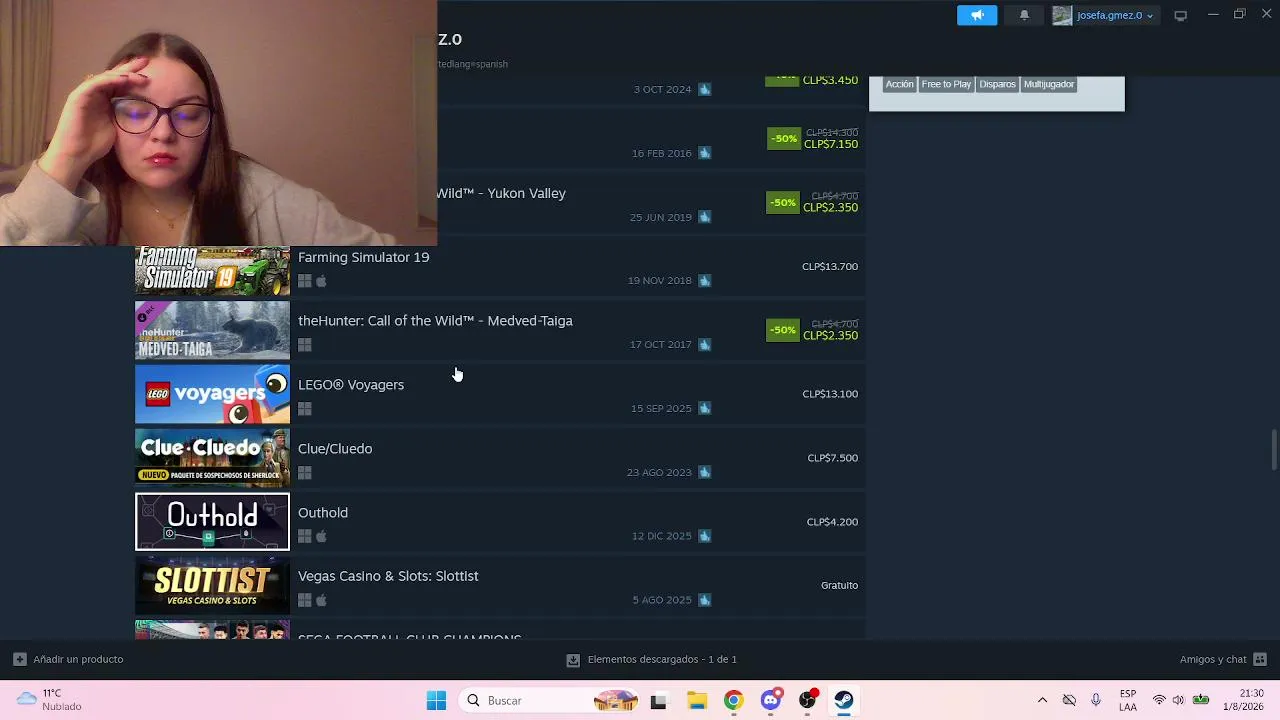Click Añadir un producto
This screenshot has height=720, width=1280.
pyautogui.click(x=68, y=660)
